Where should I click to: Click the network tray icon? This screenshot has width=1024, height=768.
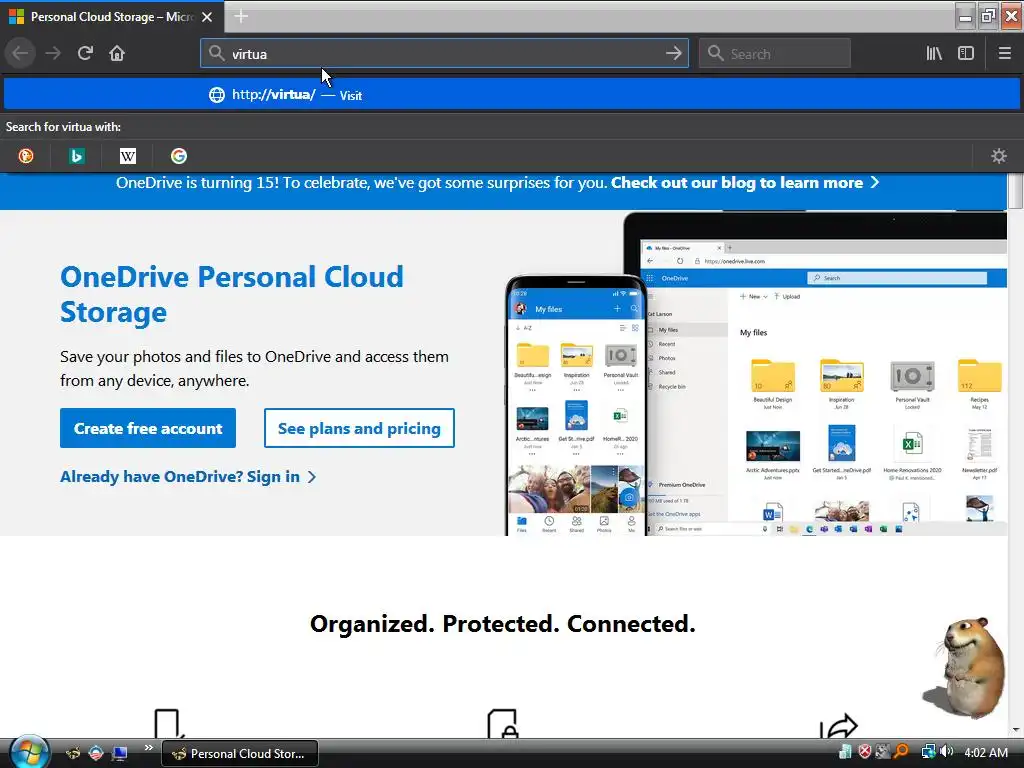928,752
